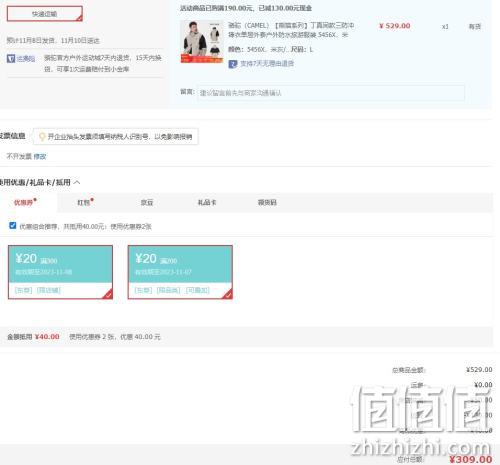Select the 领货码 tab
Image resolution: width=500 pixels, height=465 pixels.
(x=267, y=203)
